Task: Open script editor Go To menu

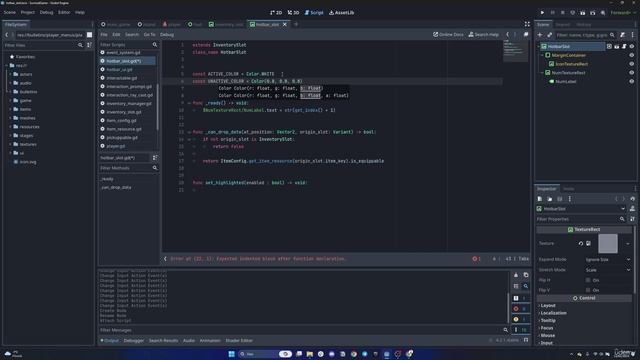Action: coord(149,35)
